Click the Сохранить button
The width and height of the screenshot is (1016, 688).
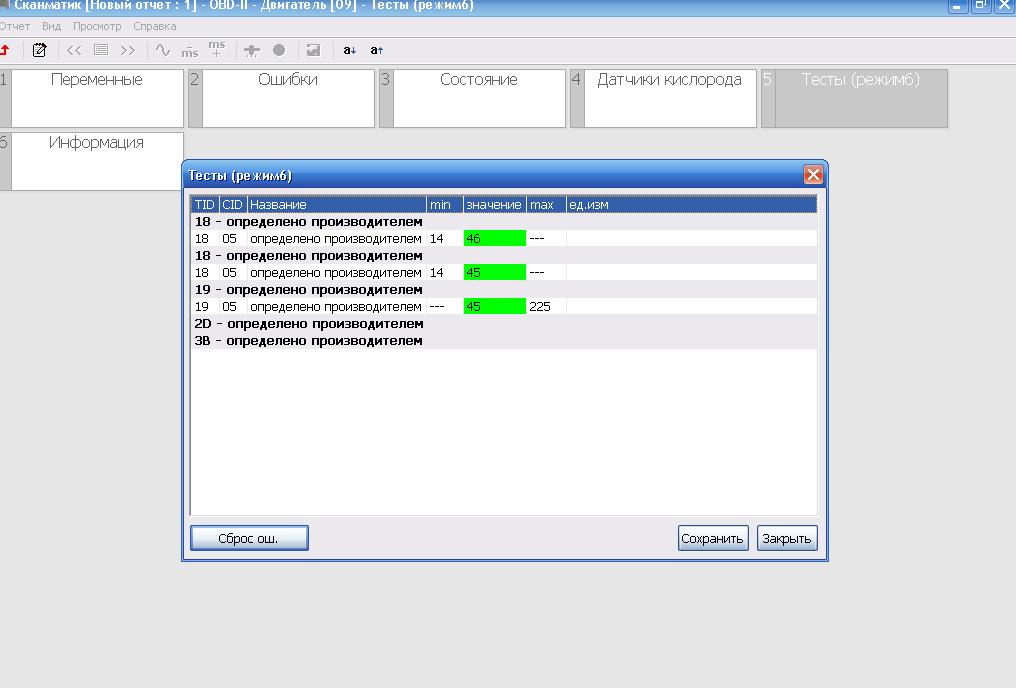point(713,538)
